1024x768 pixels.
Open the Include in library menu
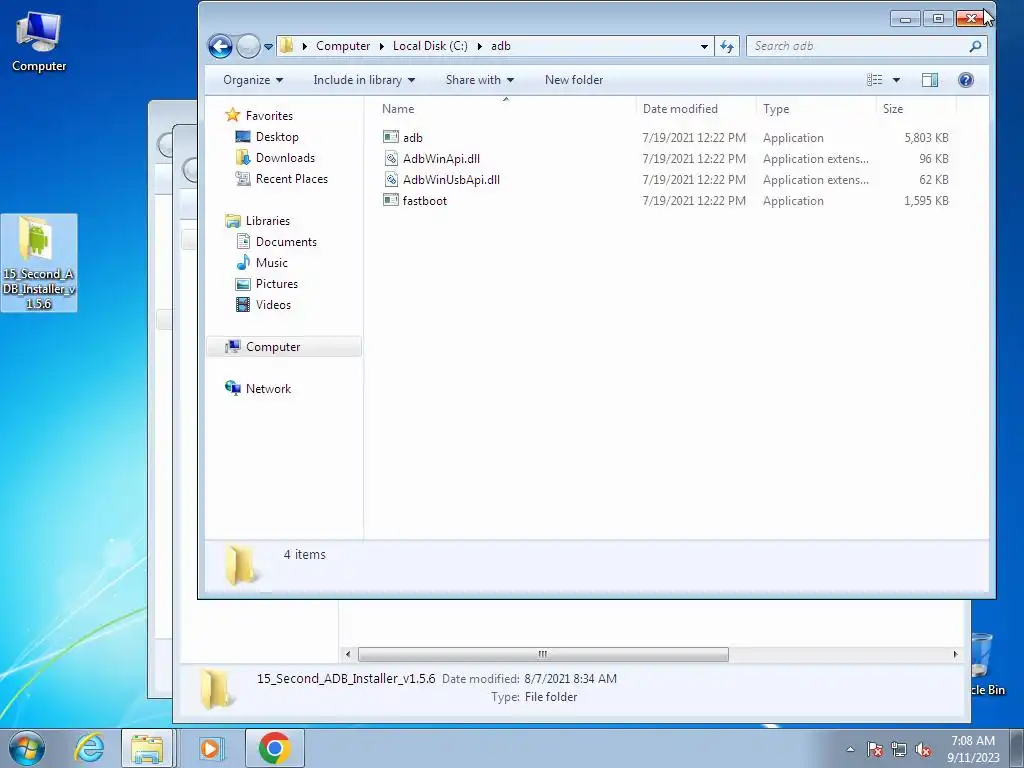(364, 80)
